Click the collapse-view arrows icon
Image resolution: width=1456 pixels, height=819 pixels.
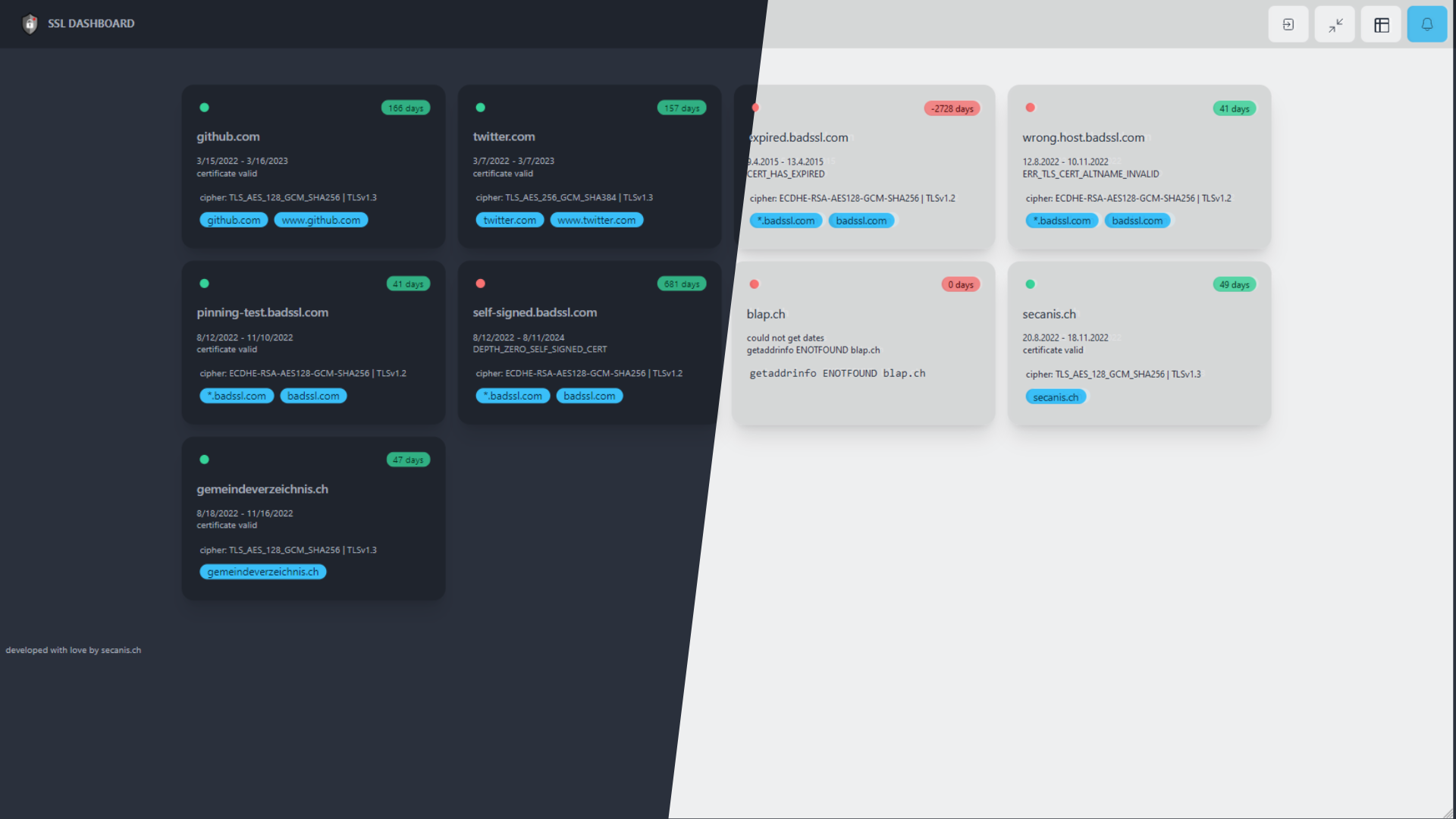1334,24
